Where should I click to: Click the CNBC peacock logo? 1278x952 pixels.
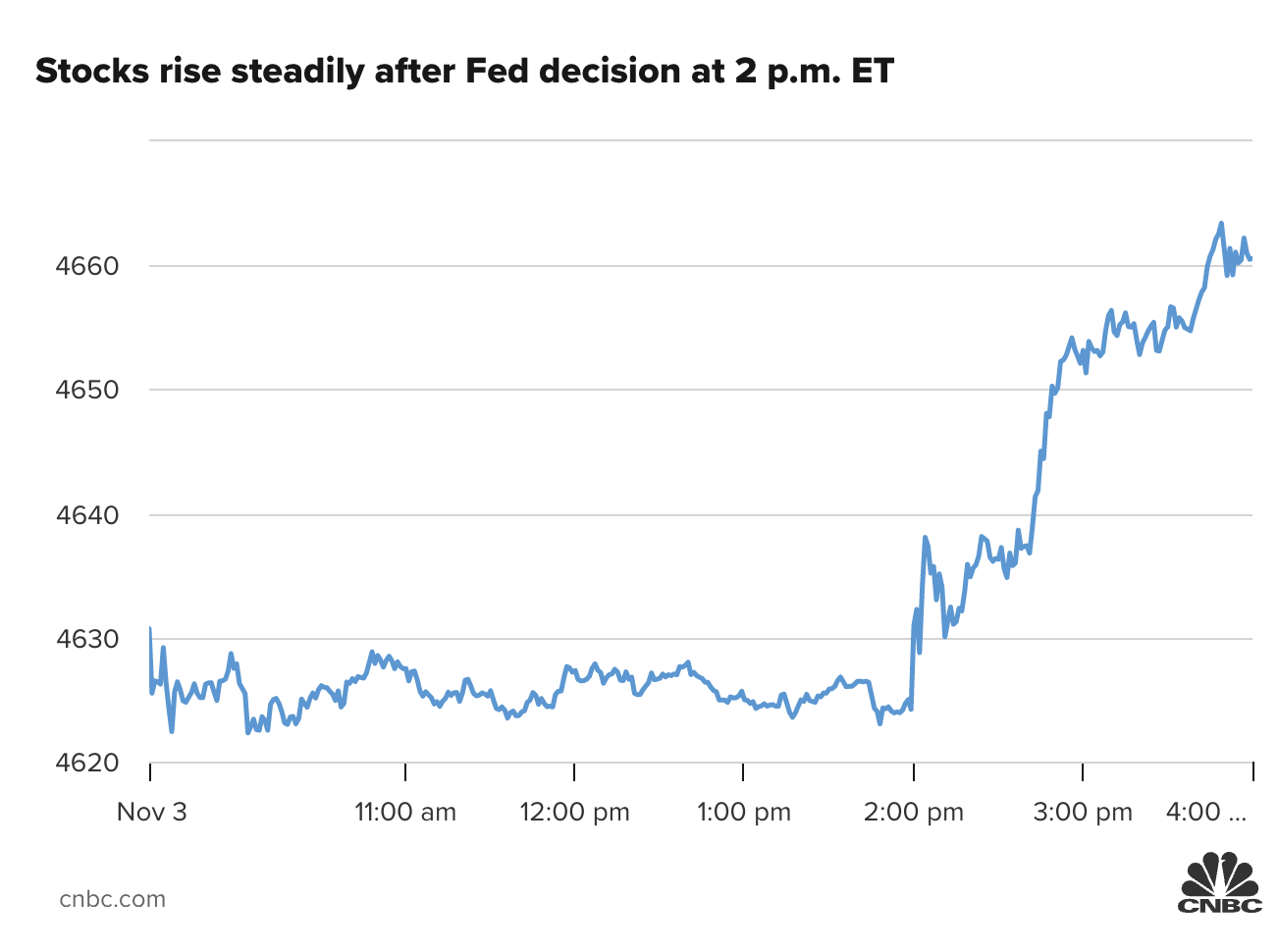[x=1220, y=883]
